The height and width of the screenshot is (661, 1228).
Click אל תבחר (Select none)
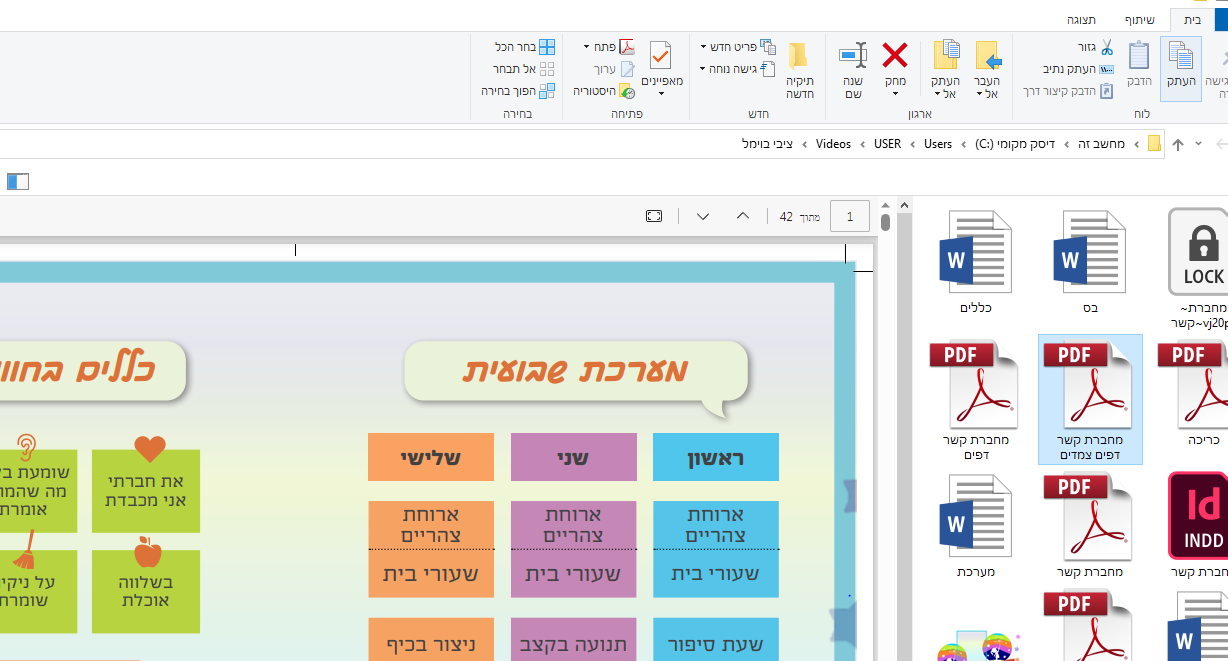tap(523, 69)
